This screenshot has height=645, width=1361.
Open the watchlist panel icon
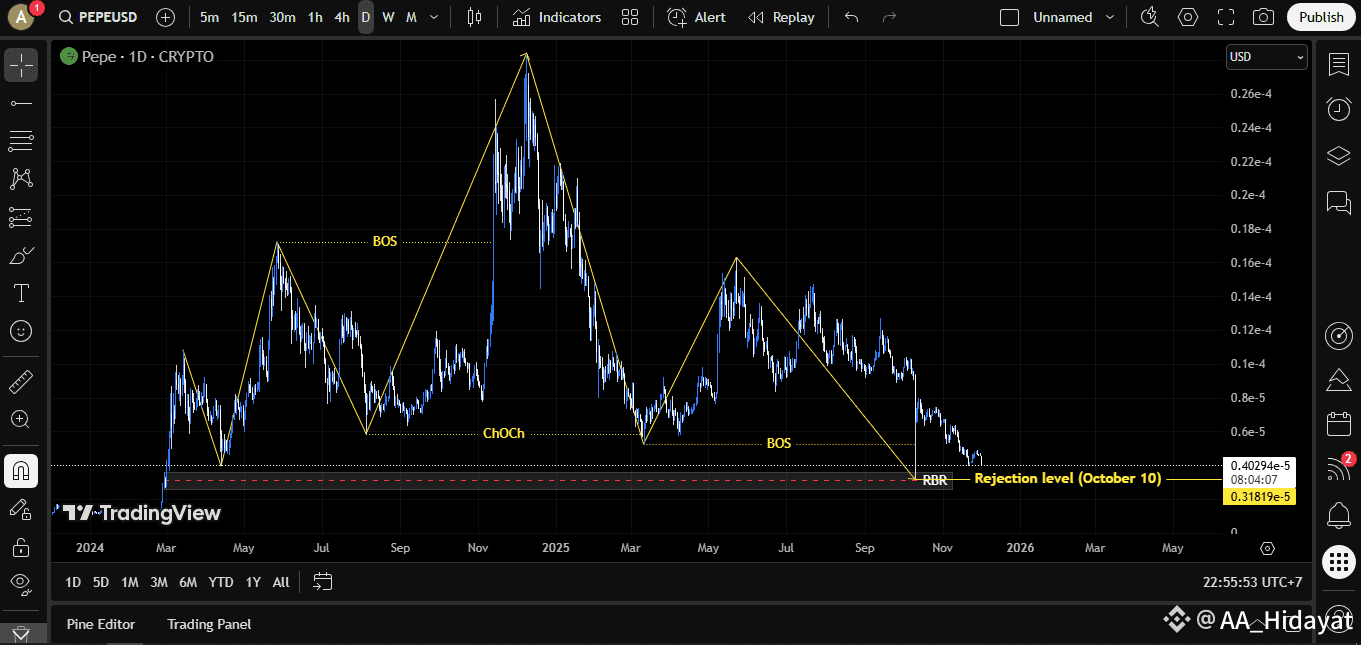(x=1338, y=65)
